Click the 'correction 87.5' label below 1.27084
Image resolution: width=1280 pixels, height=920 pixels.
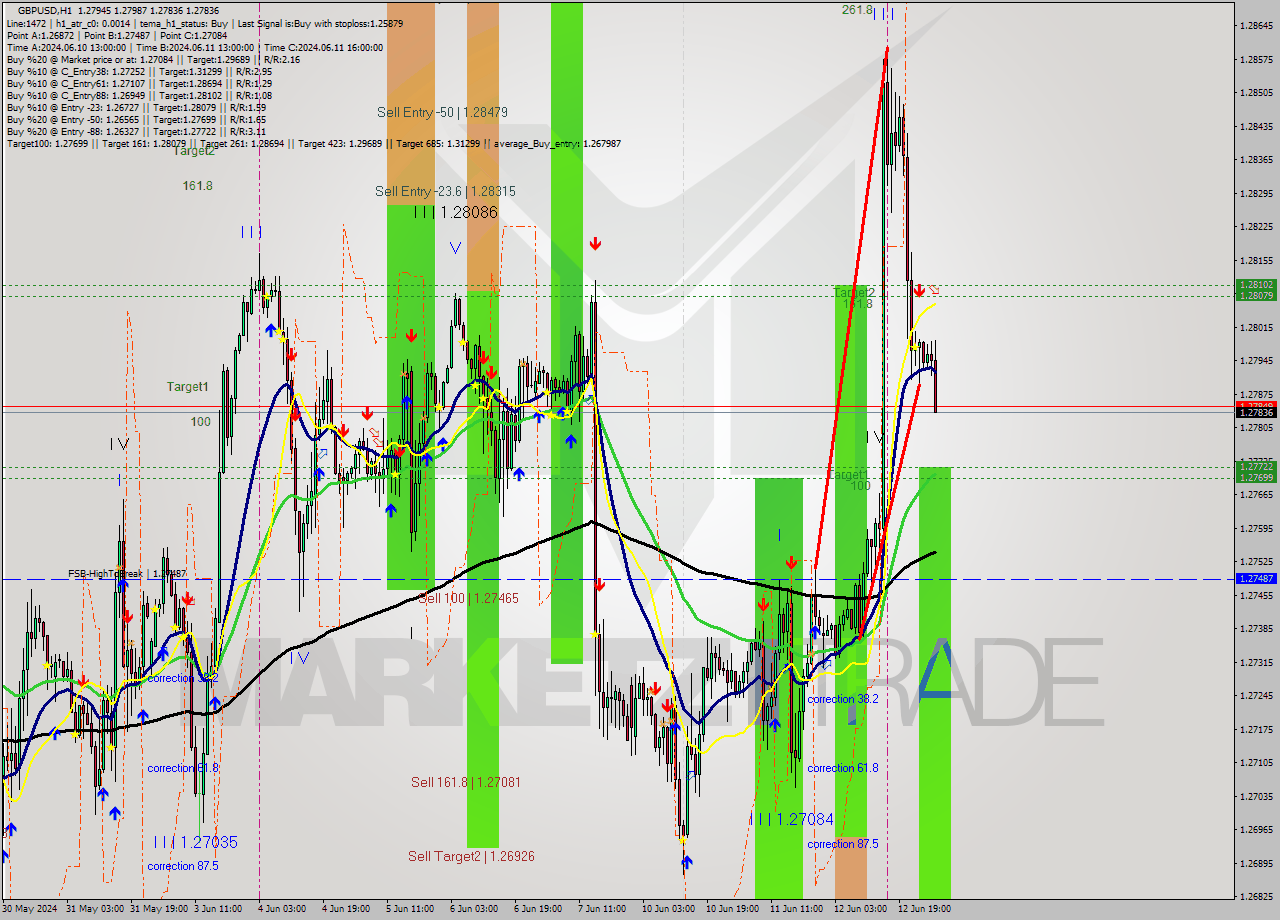(x=843, y=844)
